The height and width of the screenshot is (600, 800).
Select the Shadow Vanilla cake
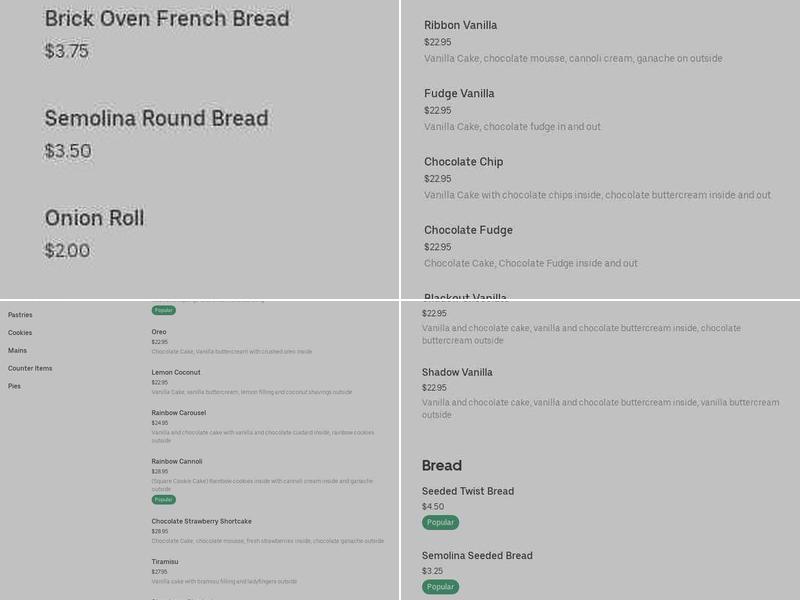[457, 371]
